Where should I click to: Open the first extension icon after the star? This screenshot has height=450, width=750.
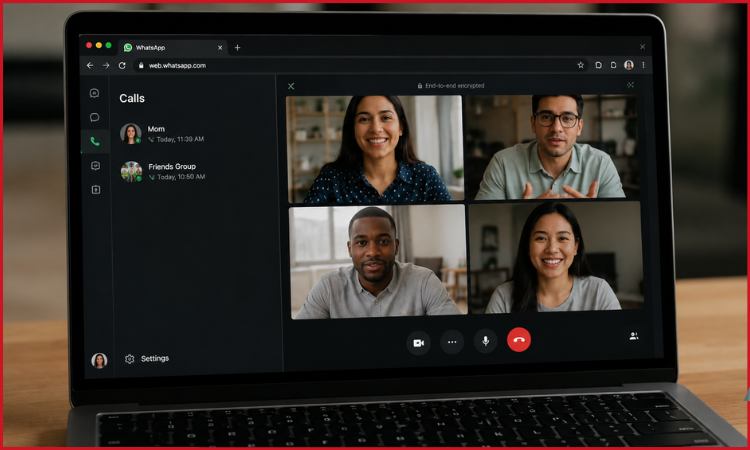598,65
